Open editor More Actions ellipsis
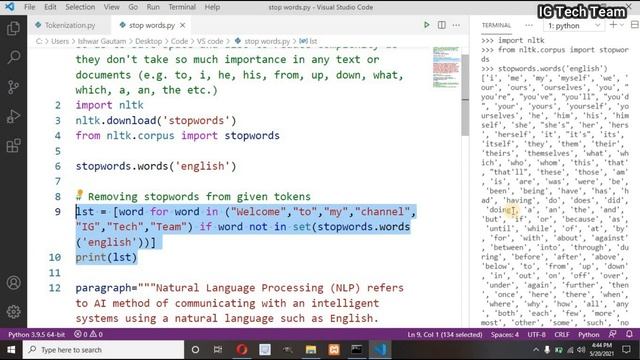Image resolution: width=640 pixels, height=360 pixels. click(456, 25)
